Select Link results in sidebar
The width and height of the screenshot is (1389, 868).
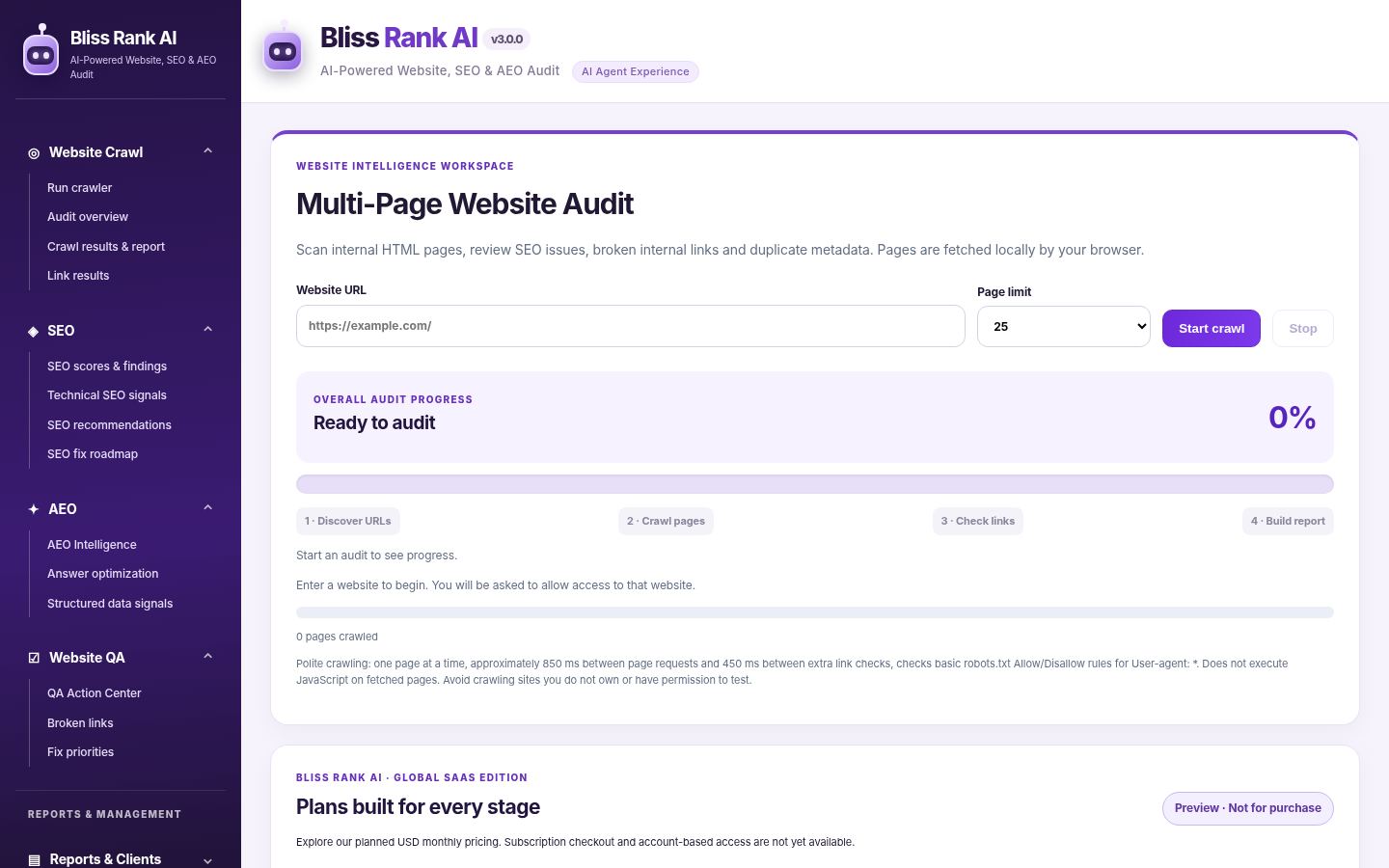[x=78, y=276]
